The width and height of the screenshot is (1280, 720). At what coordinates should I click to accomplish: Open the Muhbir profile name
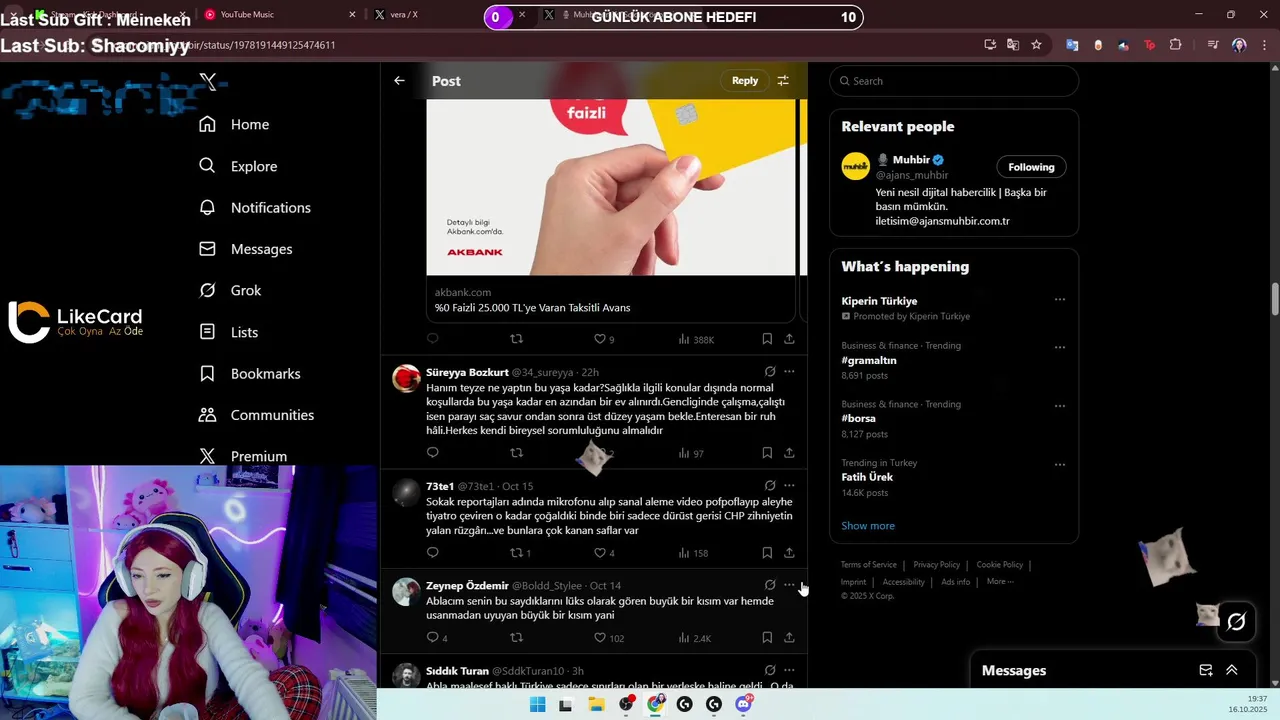pyautogui.click(x=911, y=160)
